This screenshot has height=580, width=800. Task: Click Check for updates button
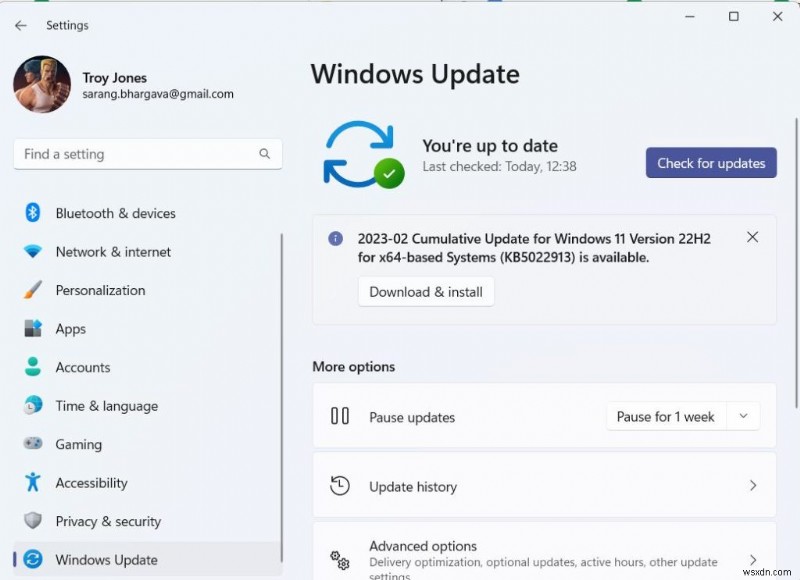[711, 163]
